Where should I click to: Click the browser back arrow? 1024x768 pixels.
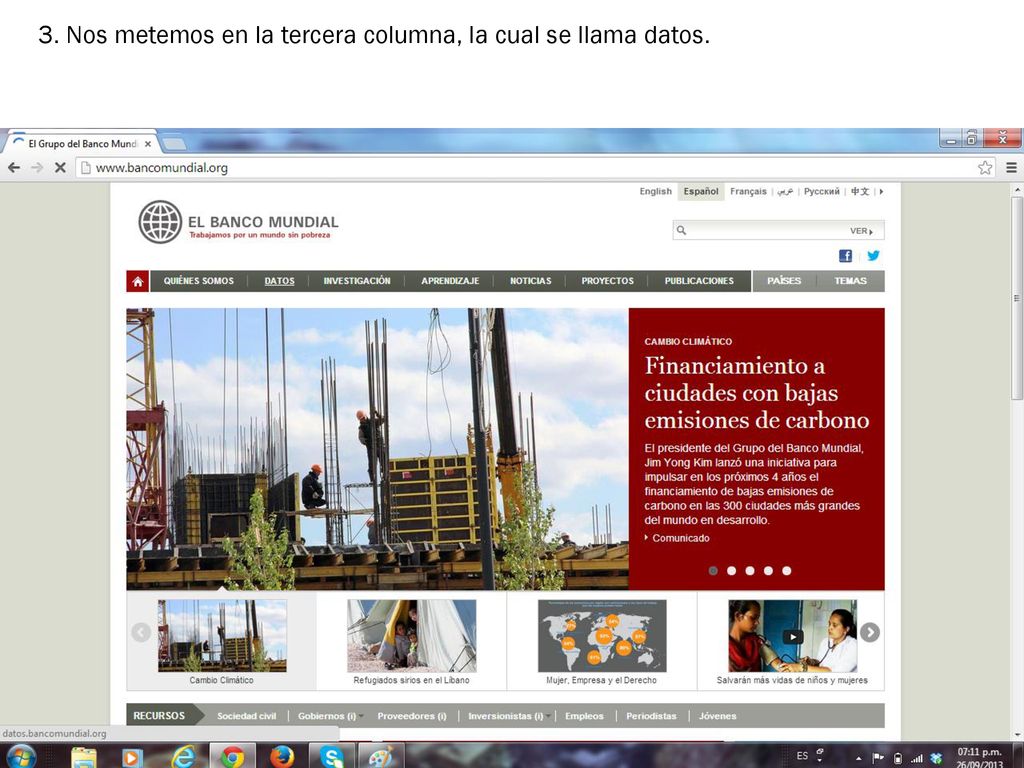pyautogui.click(x=14, y=168)
